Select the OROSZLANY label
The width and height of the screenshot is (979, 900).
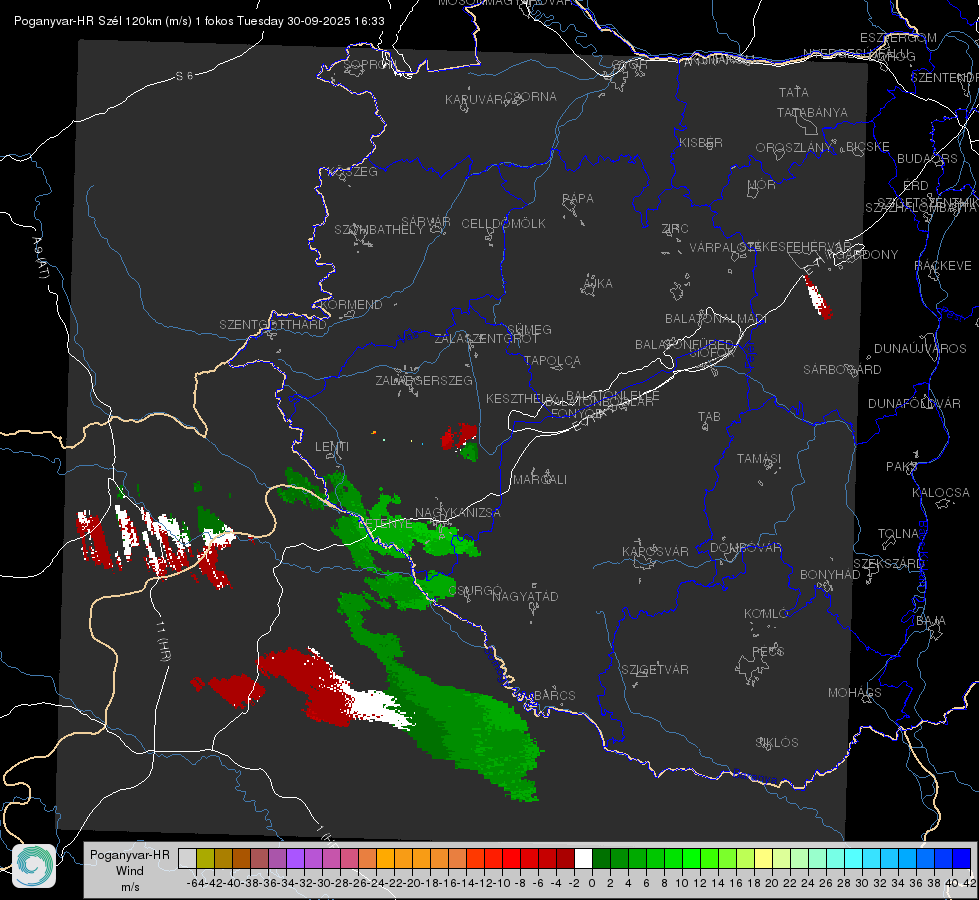pyautogui.click(x=794, y=147)
